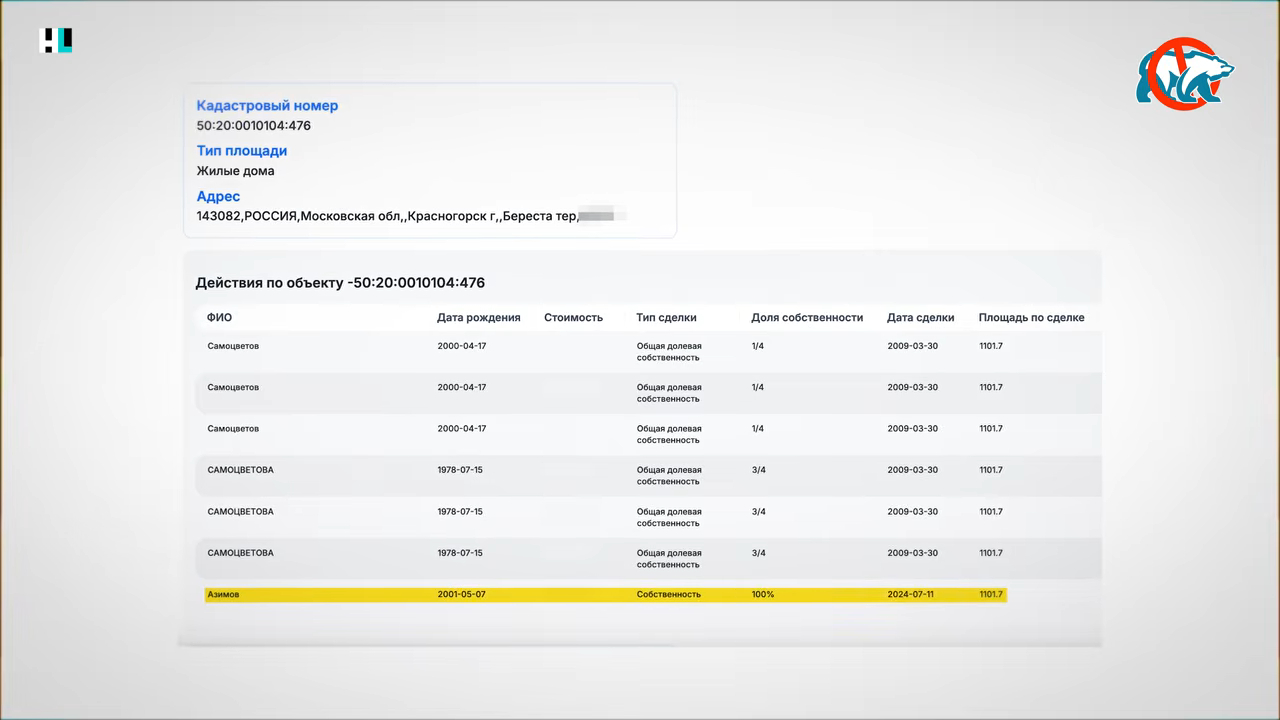The width and height of the screenshot is (1280, 720).
Task: Click the Стоимость column header
Action: click(x=573, y=317)
